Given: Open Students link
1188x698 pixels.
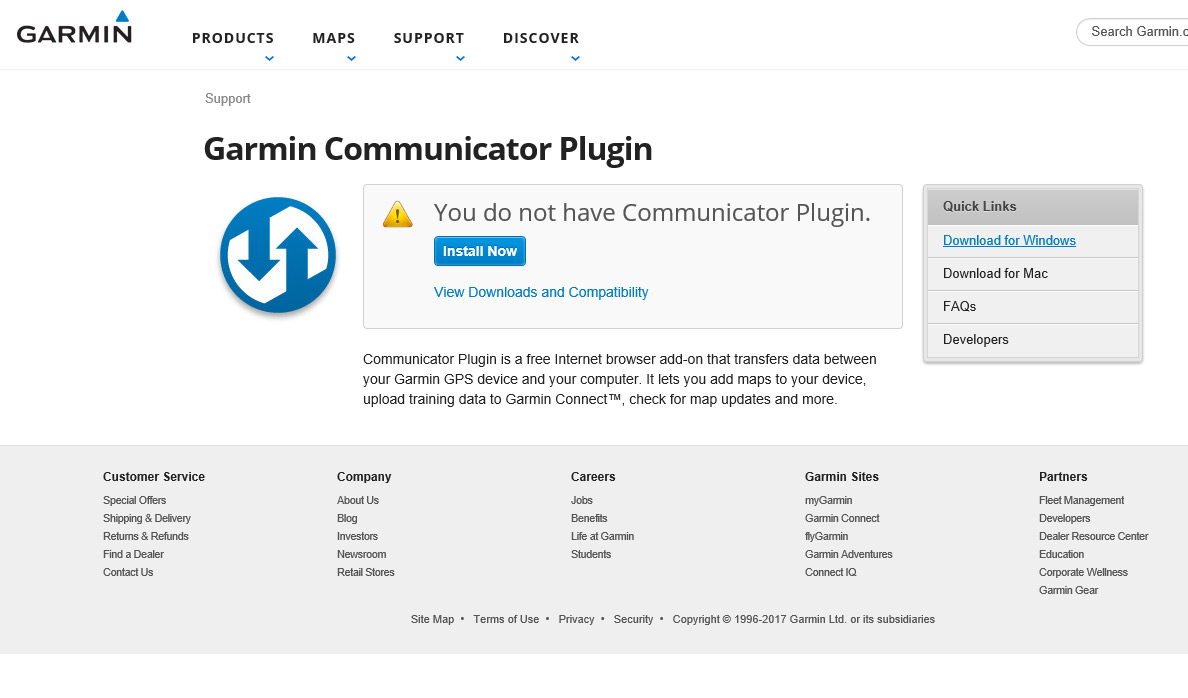Looking at the screenshot, I should tap(591, 555).
